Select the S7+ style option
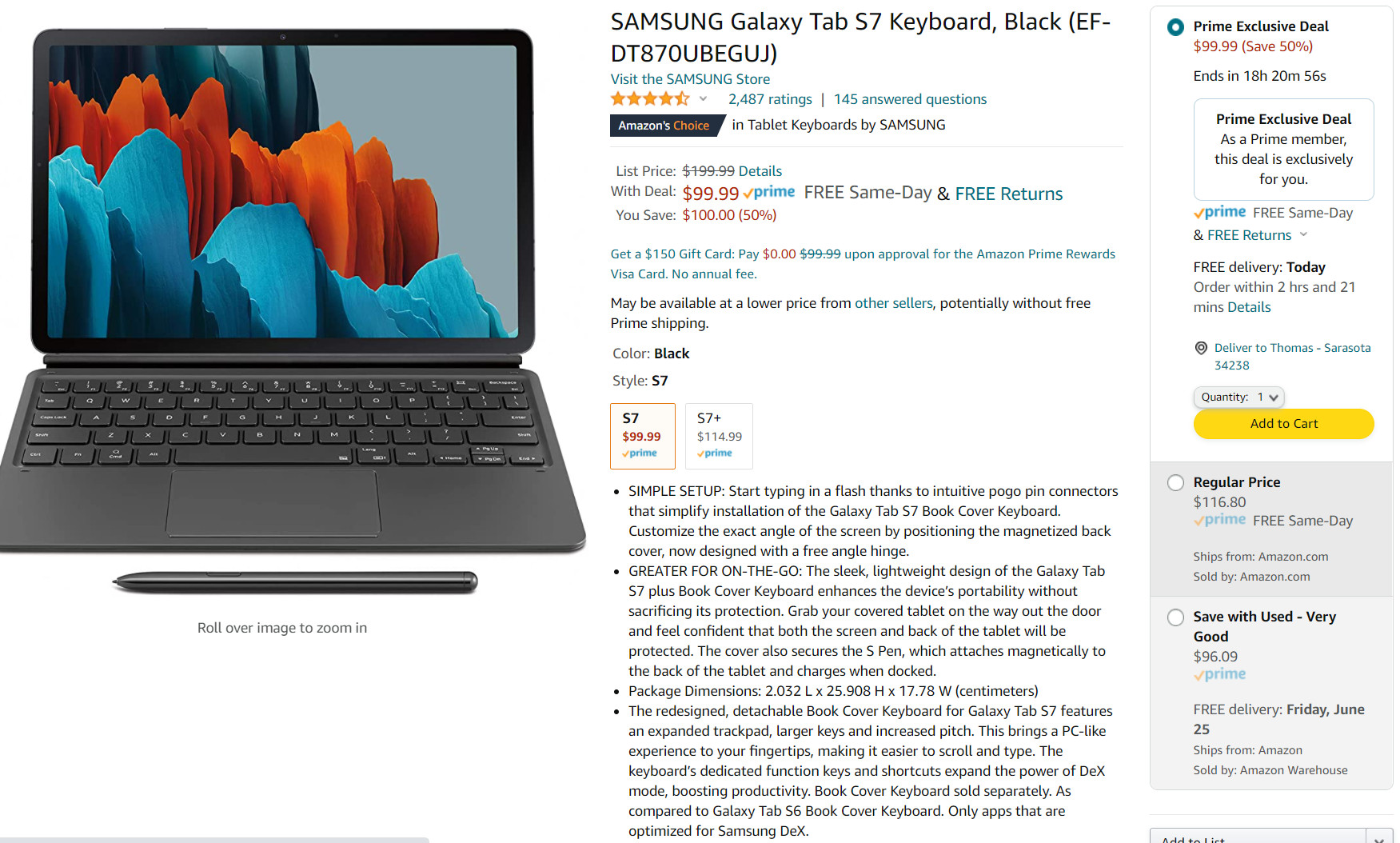 (719, 436)
